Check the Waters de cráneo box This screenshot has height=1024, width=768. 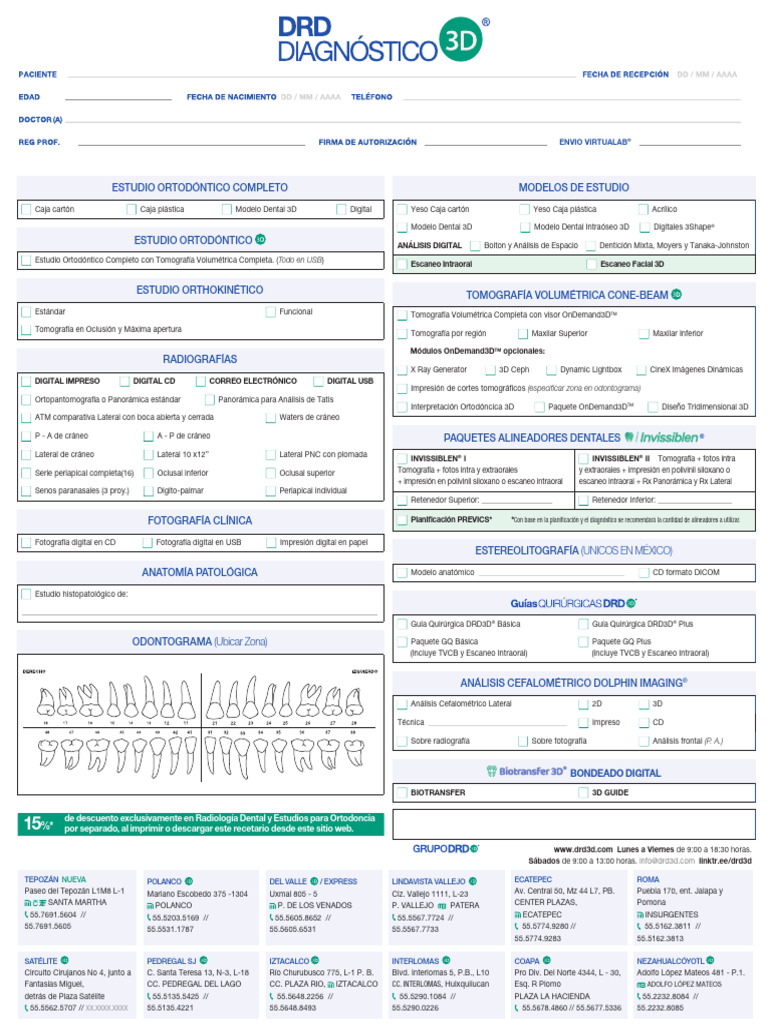click(x=270, y=417)
